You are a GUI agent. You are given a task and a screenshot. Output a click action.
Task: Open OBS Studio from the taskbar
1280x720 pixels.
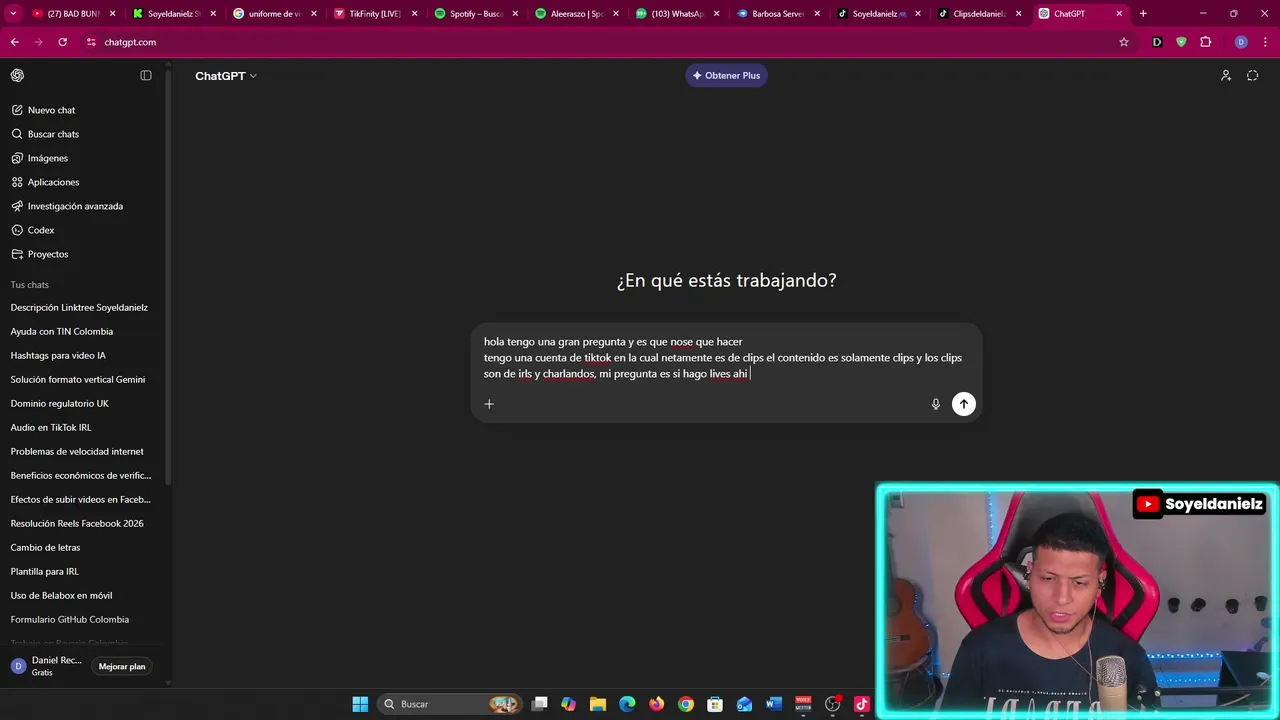833,704
